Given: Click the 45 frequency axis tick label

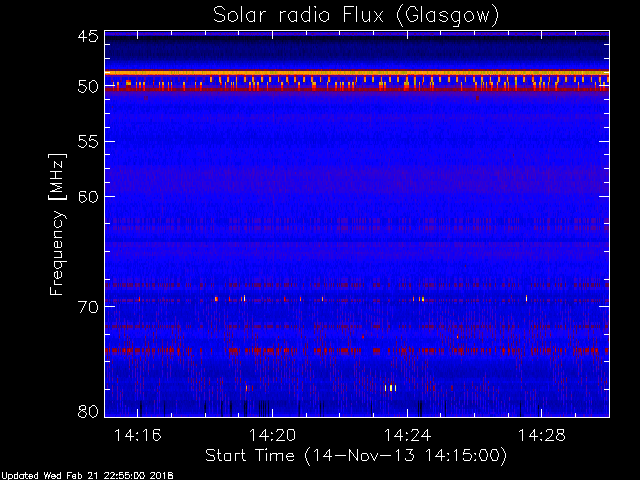Looking at the screenshot, I should click(88, 36).
